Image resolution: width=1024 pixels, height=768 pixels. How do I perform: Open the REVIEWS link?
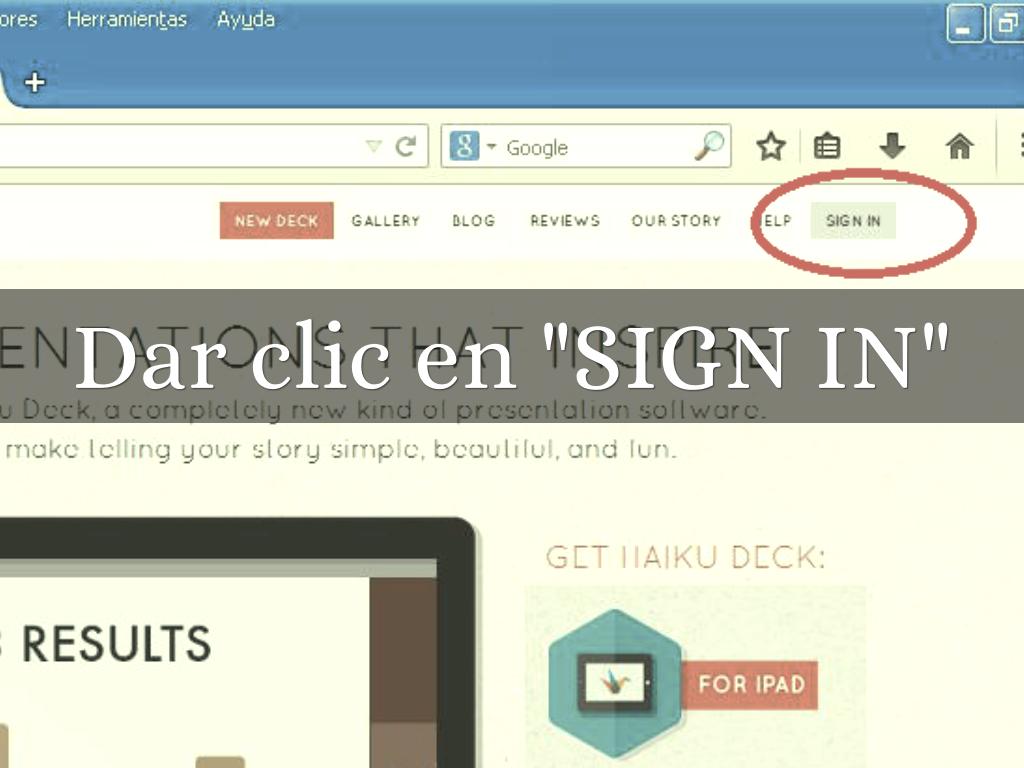[565, 221]
